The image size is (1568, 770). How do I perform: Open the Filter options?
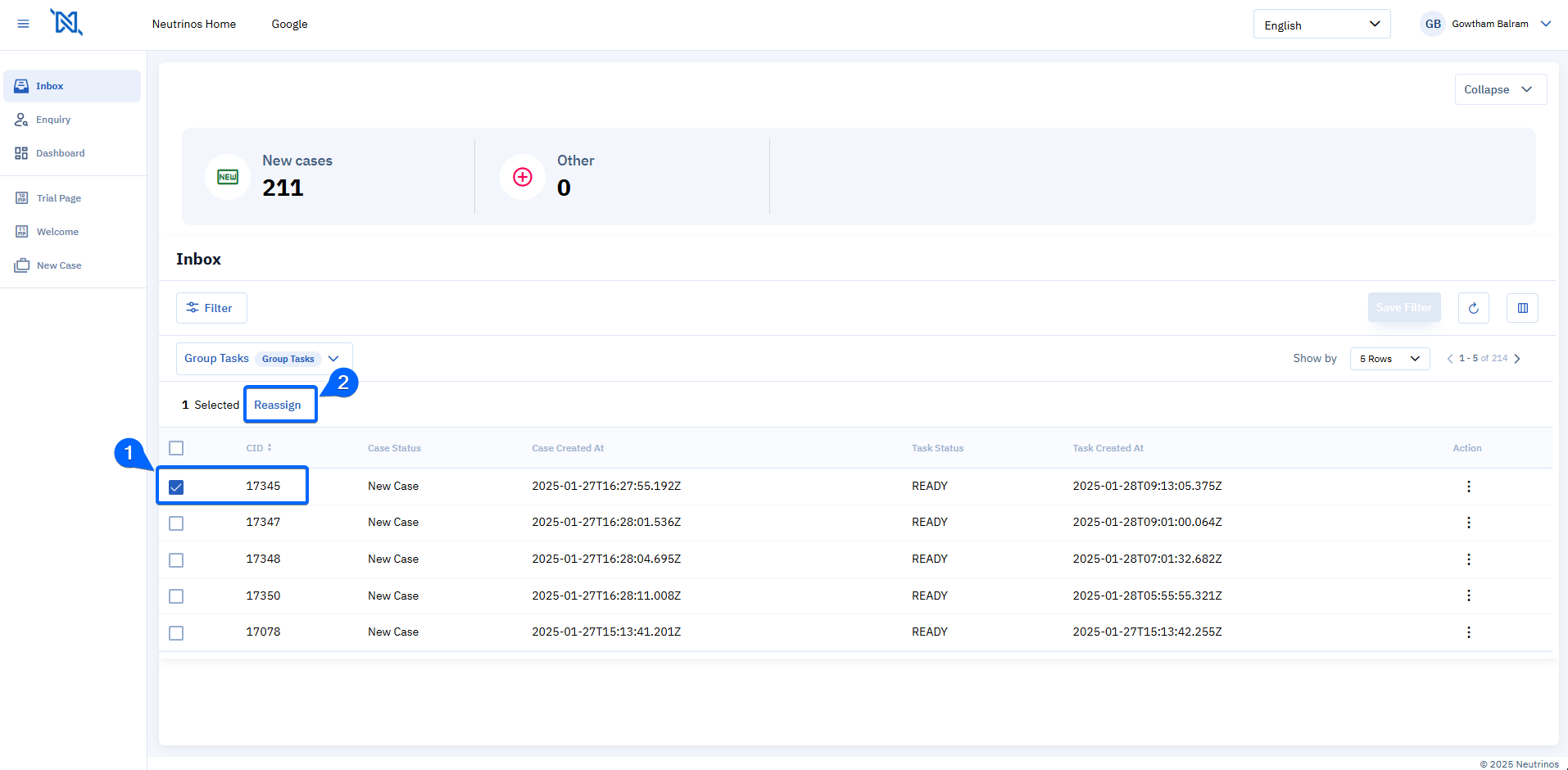tap(211, 308)
